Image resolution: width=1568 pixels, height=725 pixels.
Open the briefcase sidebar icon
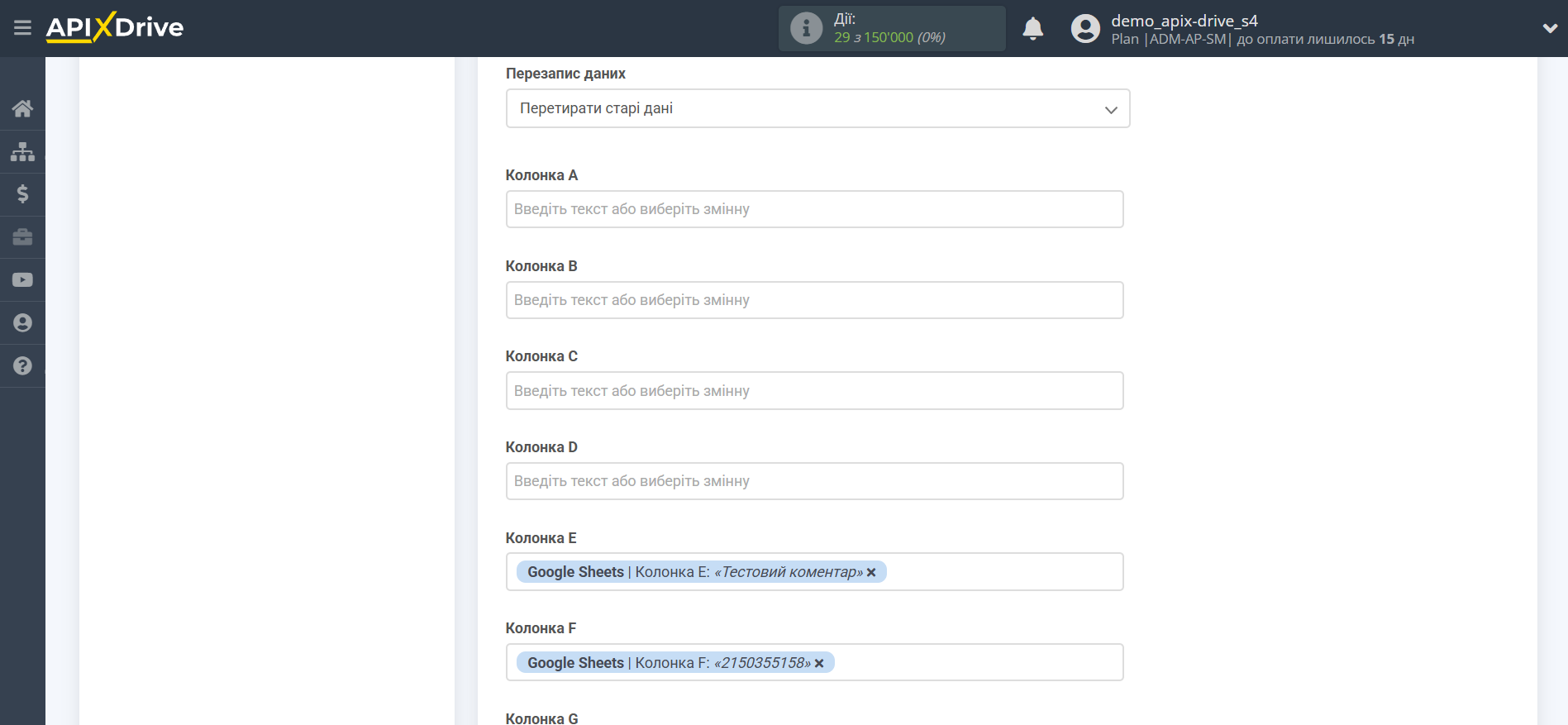pos(22,237)
